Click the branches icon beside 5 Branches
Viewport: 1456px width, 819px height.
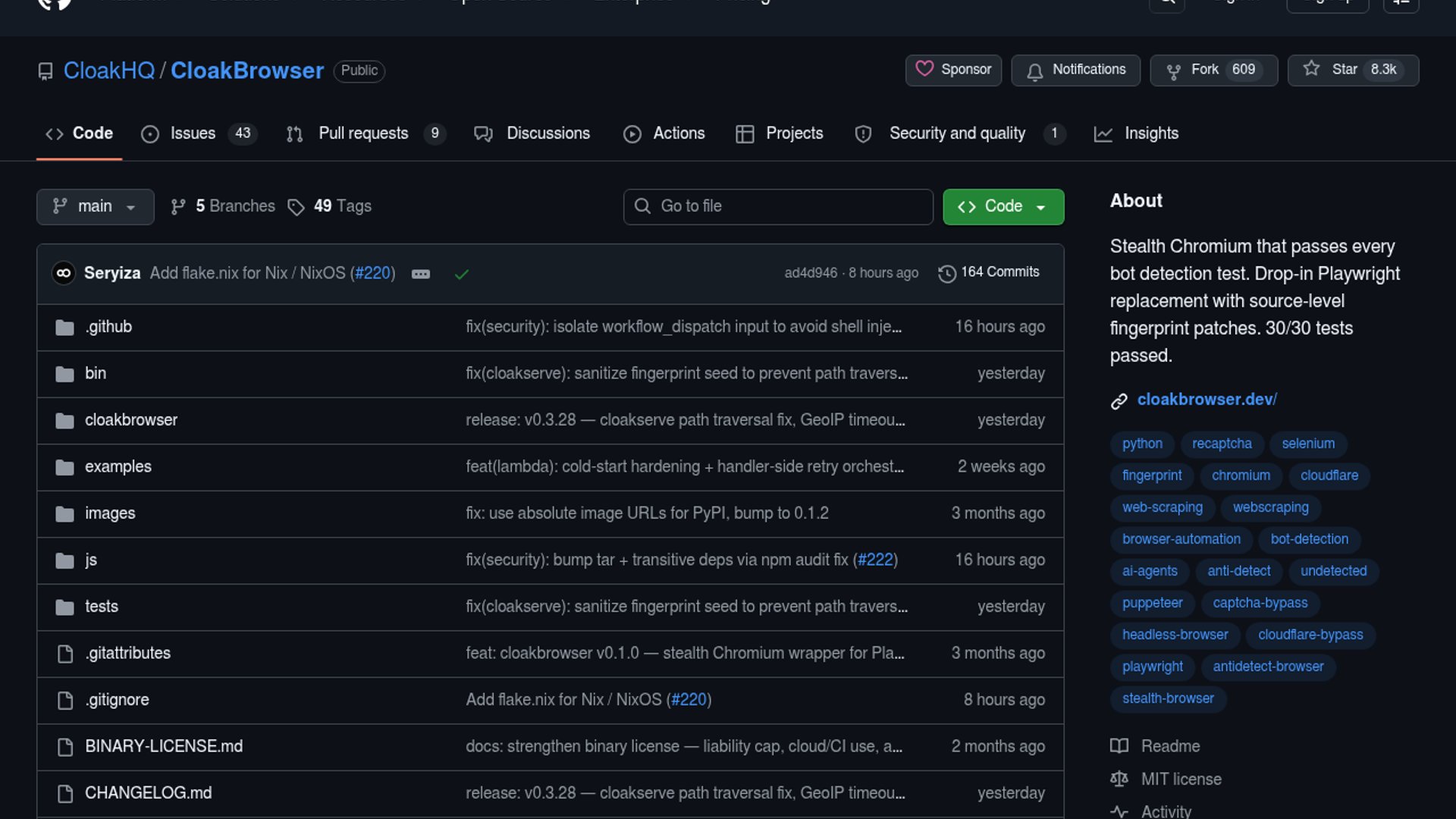(x=178, y=207)
